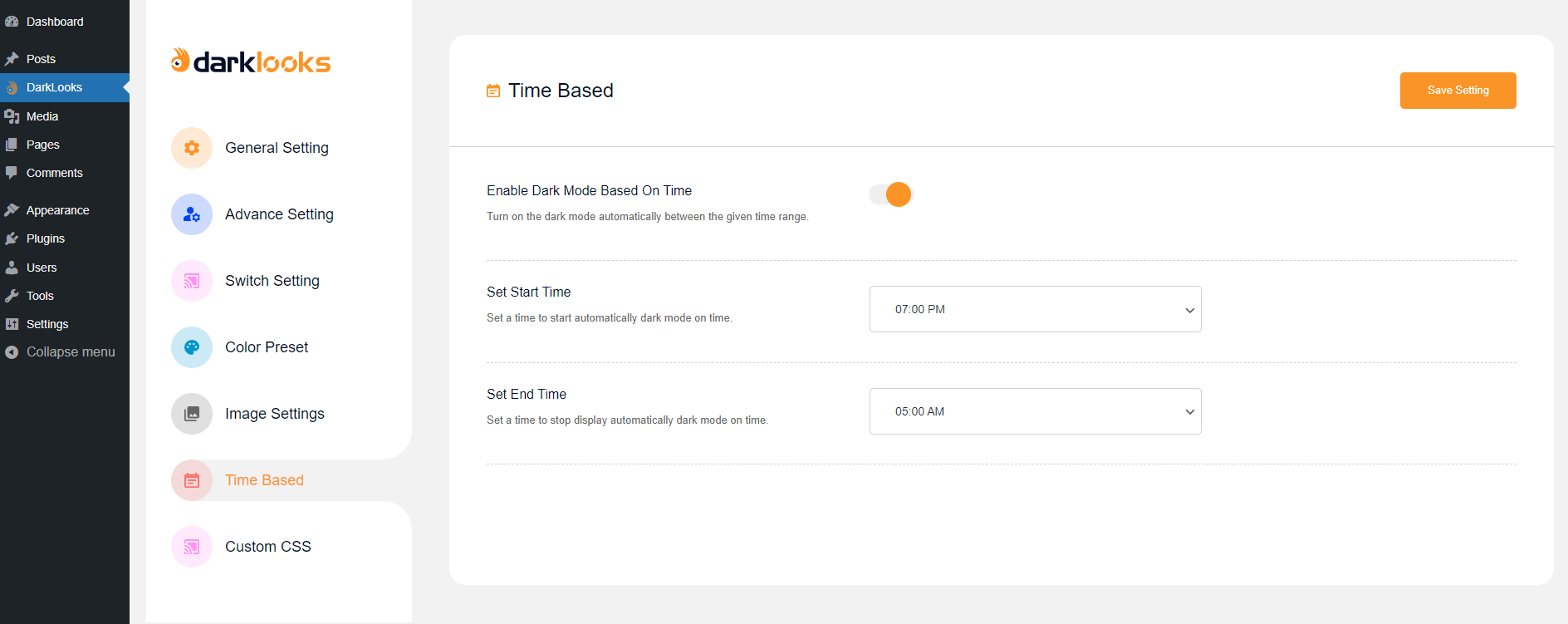Open the Plugins menu item
Image resolution: width=1568 pixels, height=624 pixels.
tap(46, 238)
